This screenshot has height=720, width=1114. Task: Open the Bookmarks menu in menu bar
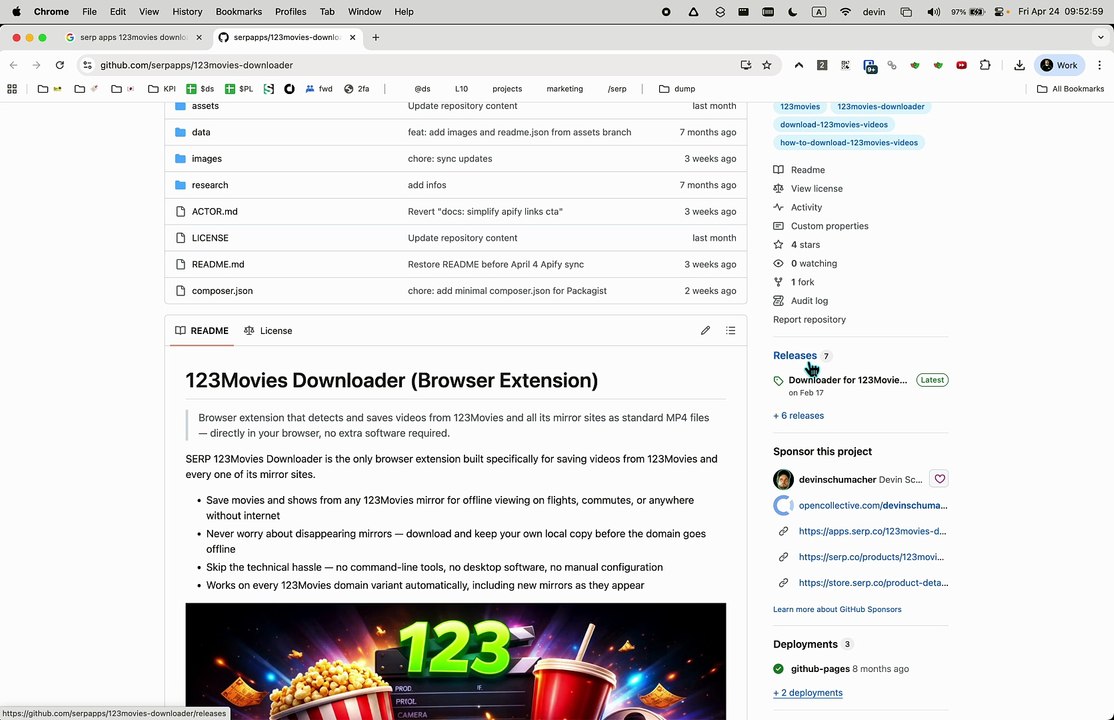click(239, 11)
